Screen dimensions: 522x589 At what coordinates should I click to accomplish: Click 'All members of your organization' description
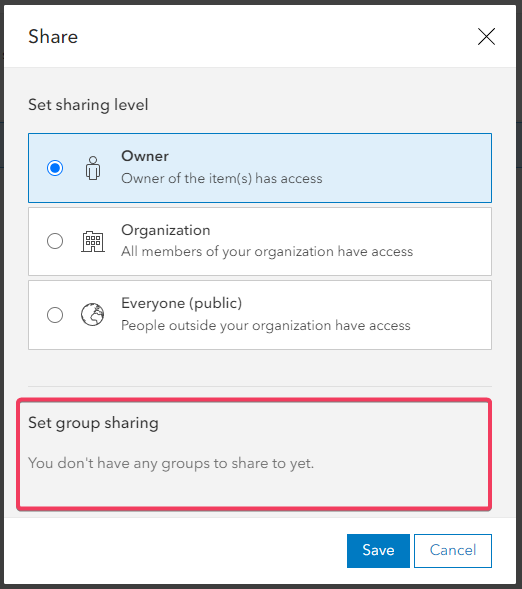267,251
